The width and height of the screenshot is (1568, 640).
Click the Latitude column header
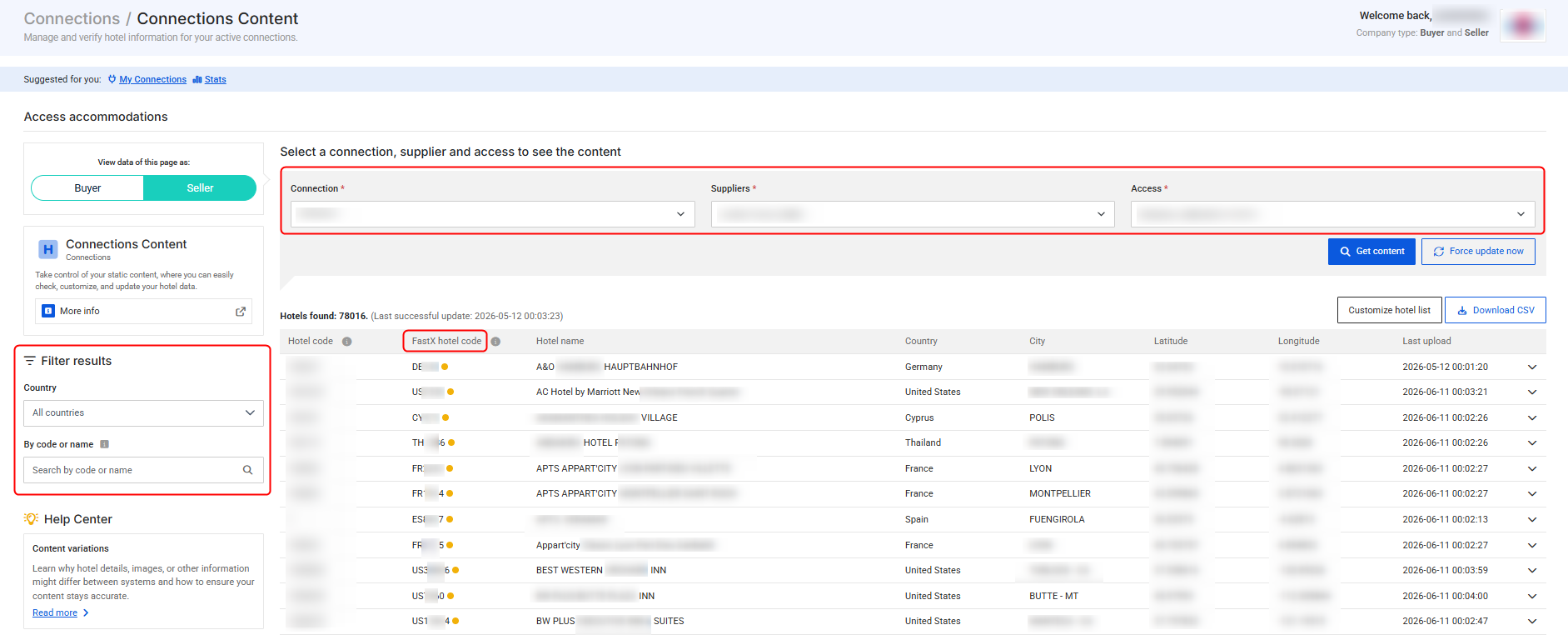pos(1171,342)
